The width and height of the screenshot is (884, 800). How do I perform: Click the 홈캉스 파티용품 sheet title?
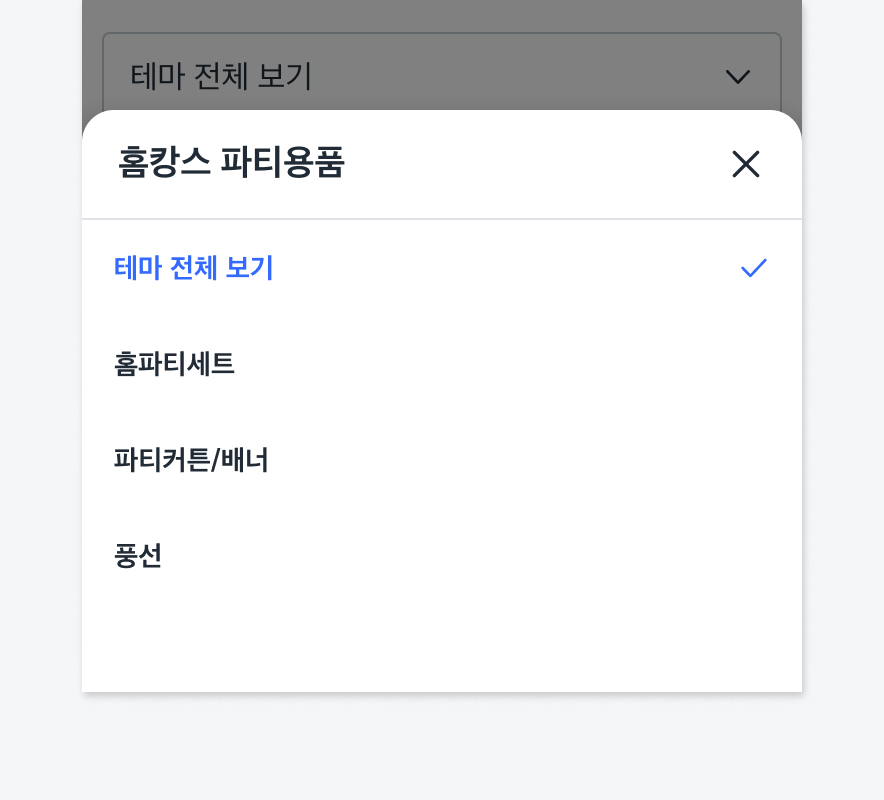tap(231, 163)
